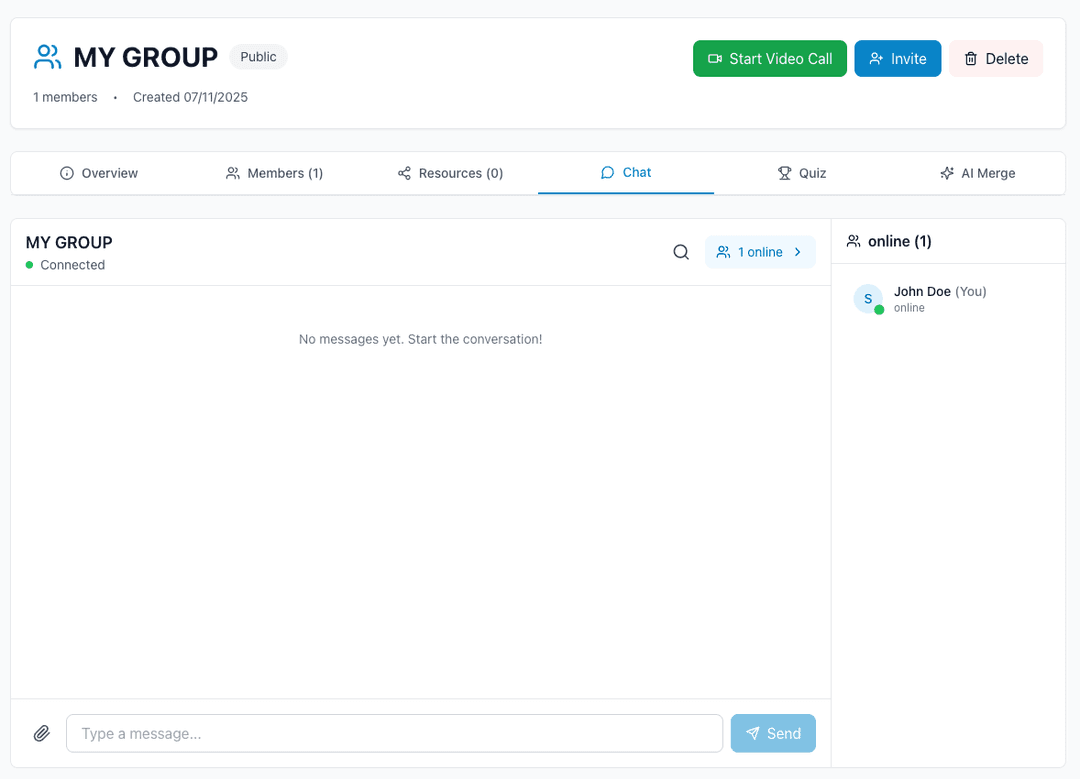Viewport: 1080px width, 779px height.
Task: Click the green Connected status indicator
Action: coord(30,265)
